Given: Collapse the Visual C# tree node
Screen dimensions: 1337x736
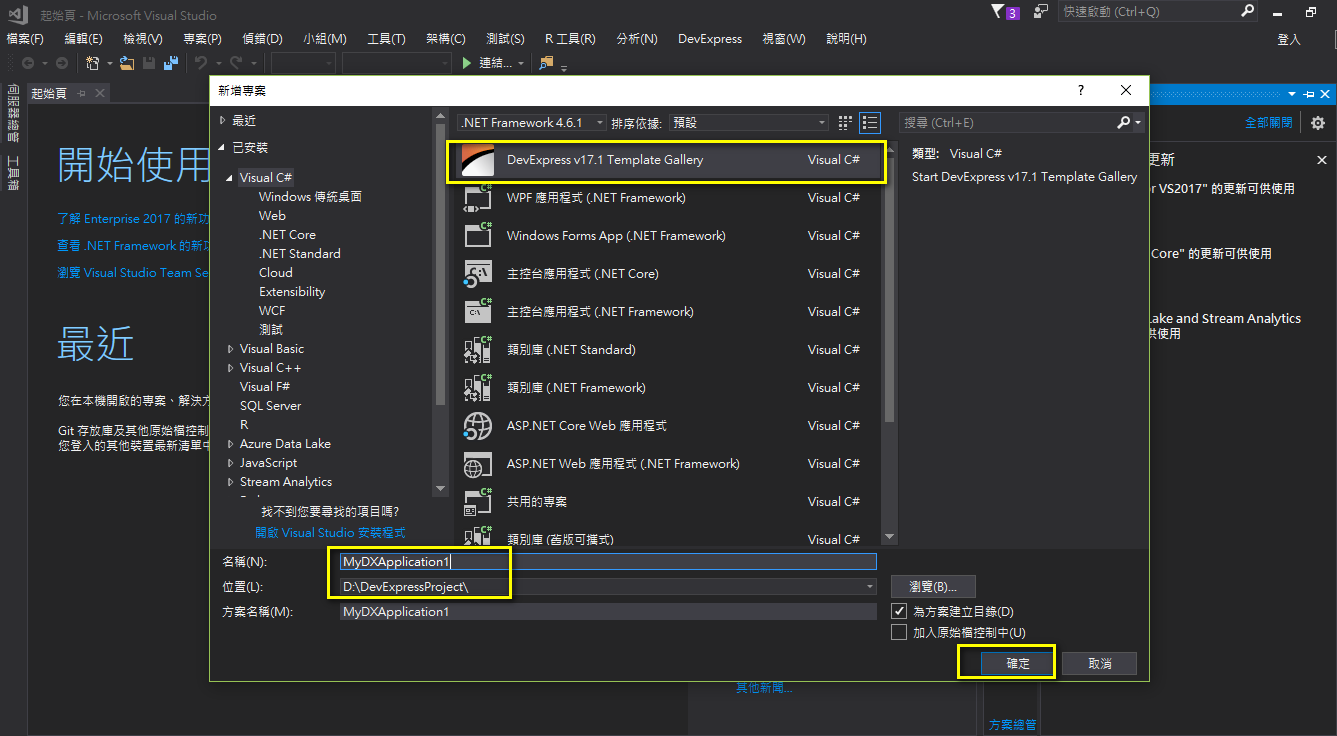Looking at the screenshot, I should (231, 178).
